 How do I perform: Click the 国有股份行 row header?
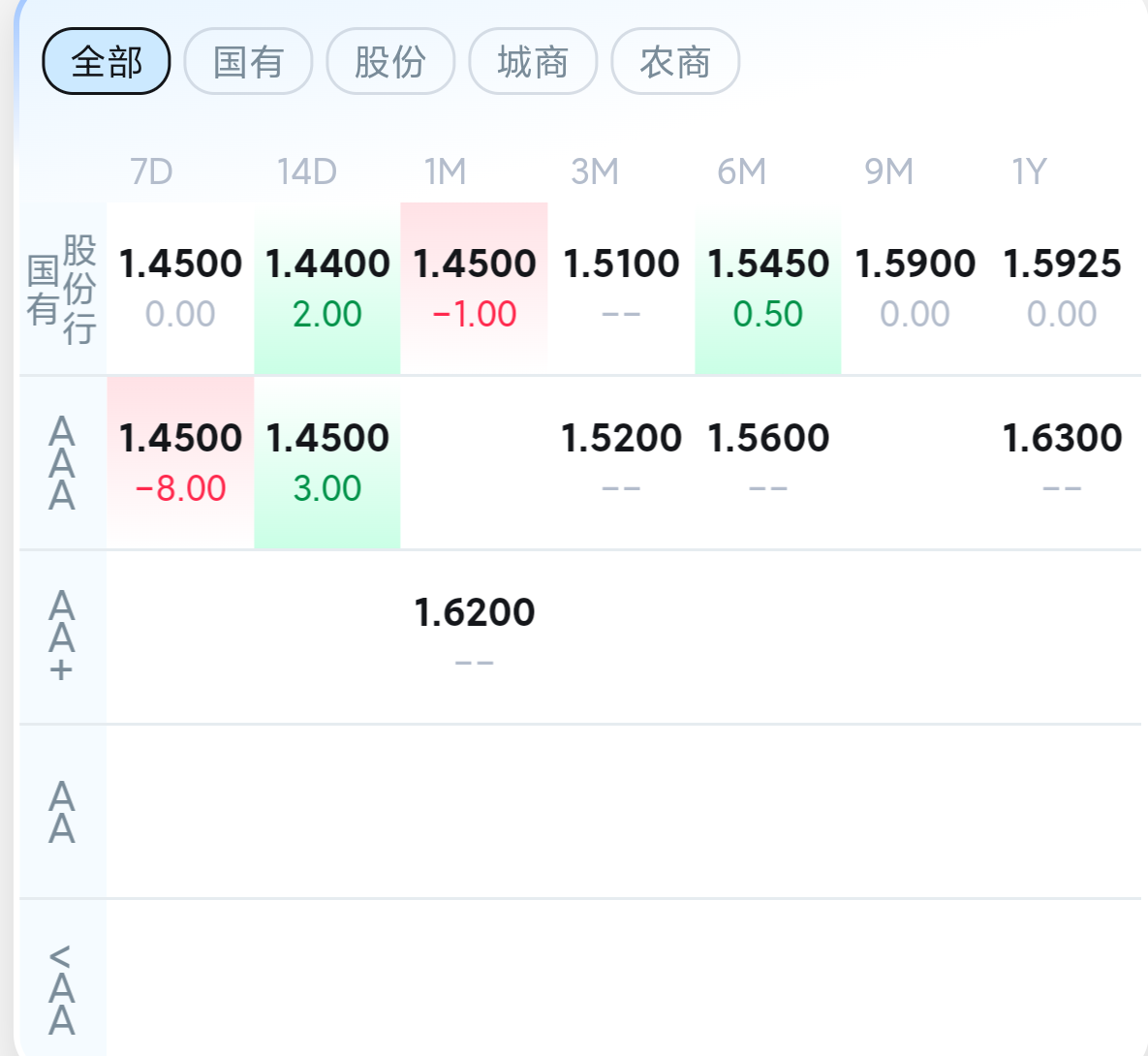click(x=62, y=288)
